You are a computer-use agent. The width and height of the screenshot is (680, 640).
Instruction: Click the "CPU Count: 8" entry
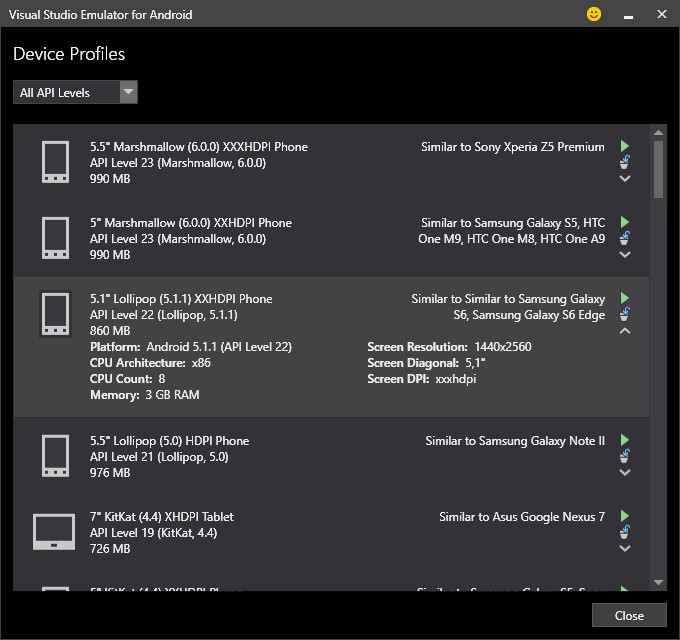(x=128, y=379)
